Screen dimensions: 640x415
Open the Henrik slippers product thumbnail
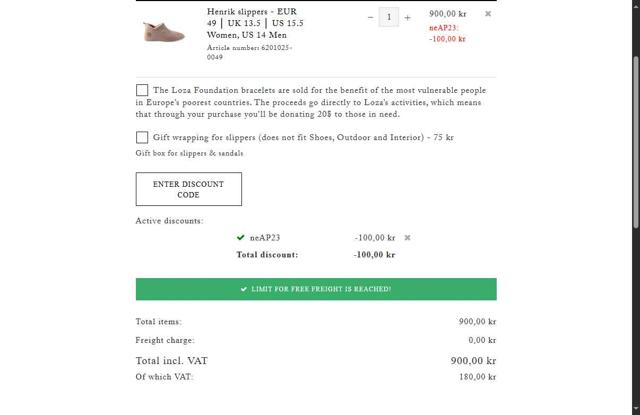[163, 32]
